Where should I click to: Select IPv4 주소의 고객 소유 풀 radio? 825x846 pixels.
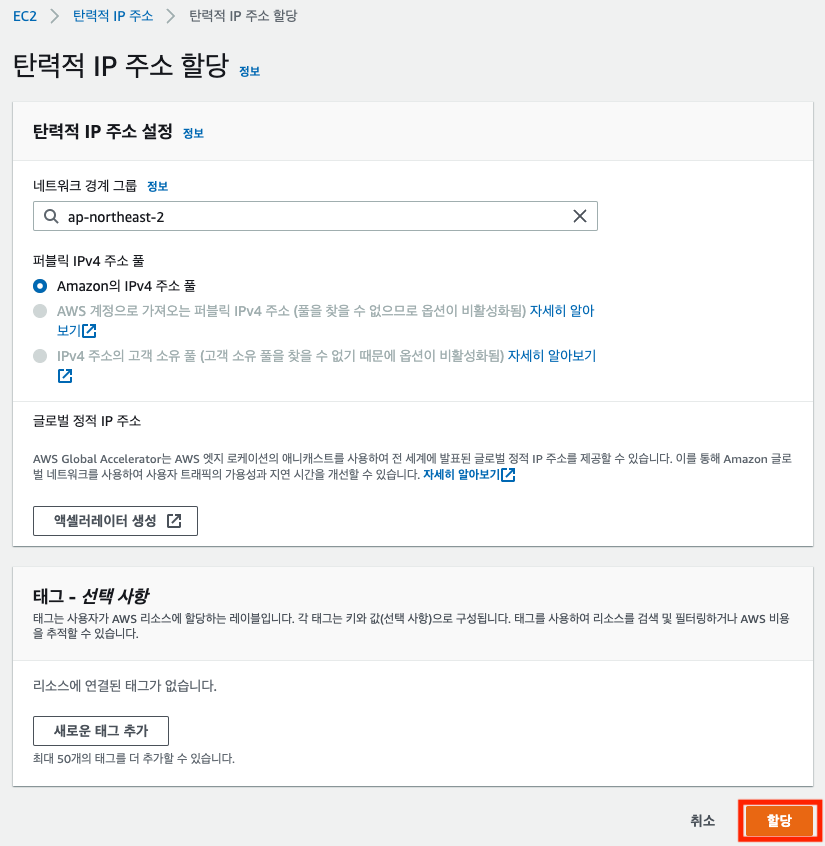coord(40,356)
